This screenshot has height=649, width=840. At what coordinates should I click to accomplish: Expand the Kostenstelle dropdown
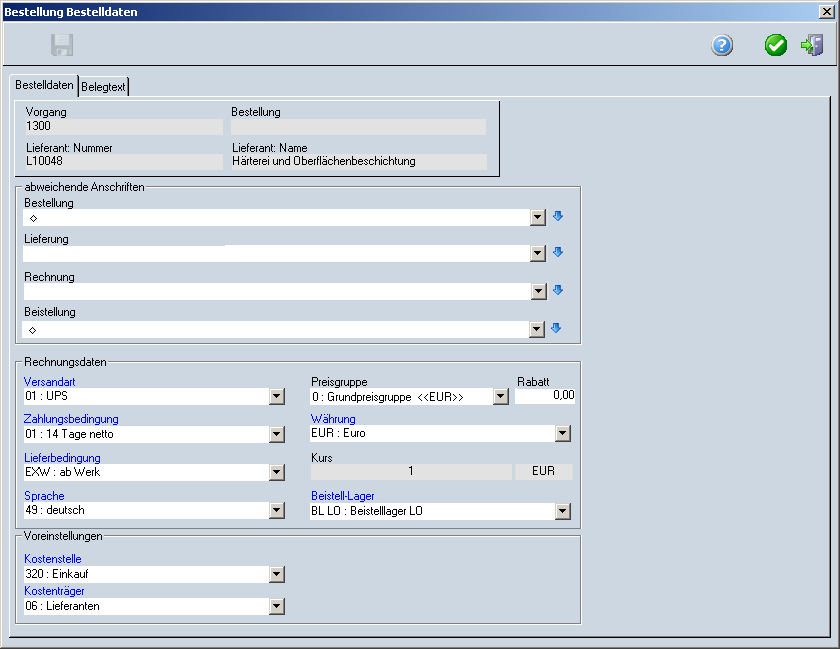277,575
